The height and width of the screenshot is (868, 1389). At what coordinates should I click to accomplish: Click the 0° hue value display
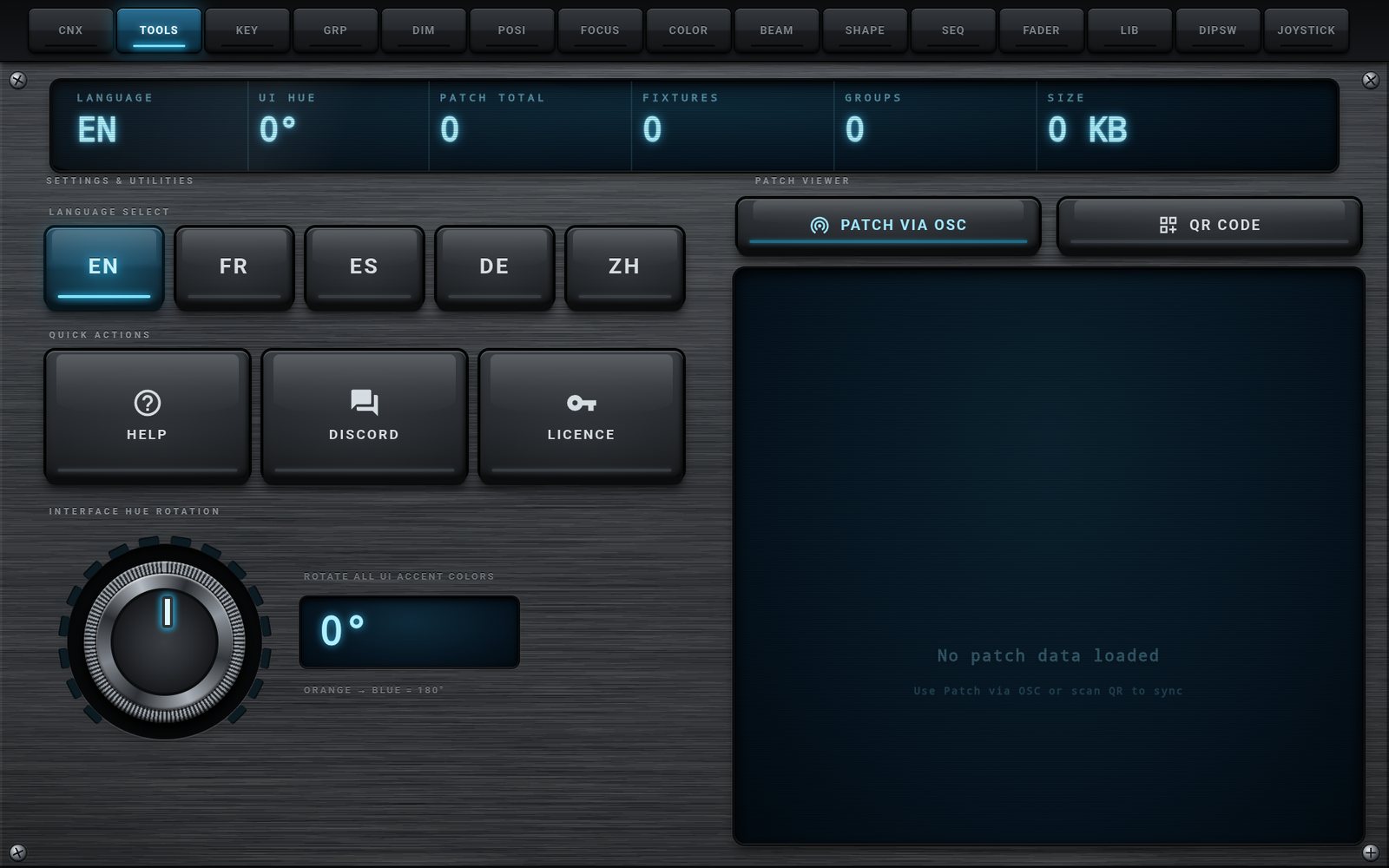[x=410, y=632]
